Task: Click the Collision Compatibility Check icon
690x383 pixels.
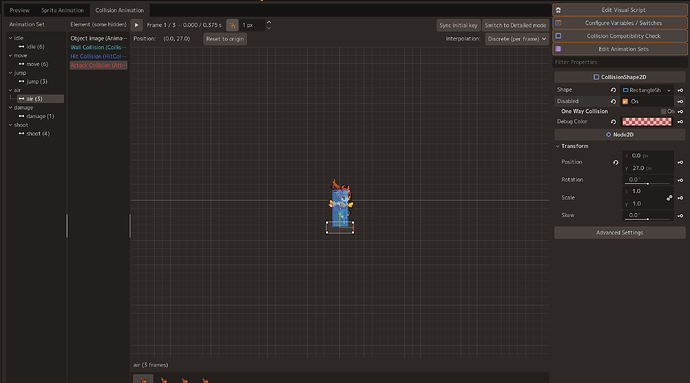Action: coord(558,36)
